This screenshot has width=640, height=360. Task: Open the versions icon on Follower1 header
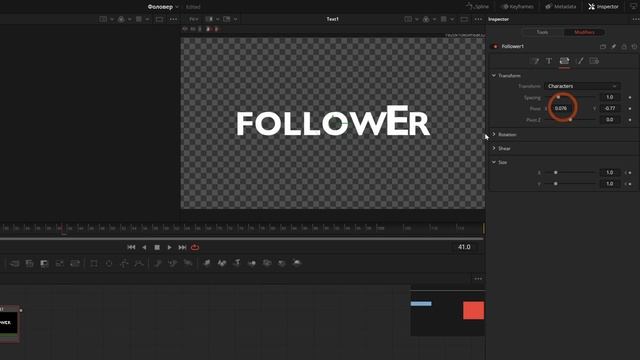coord(603,47)
